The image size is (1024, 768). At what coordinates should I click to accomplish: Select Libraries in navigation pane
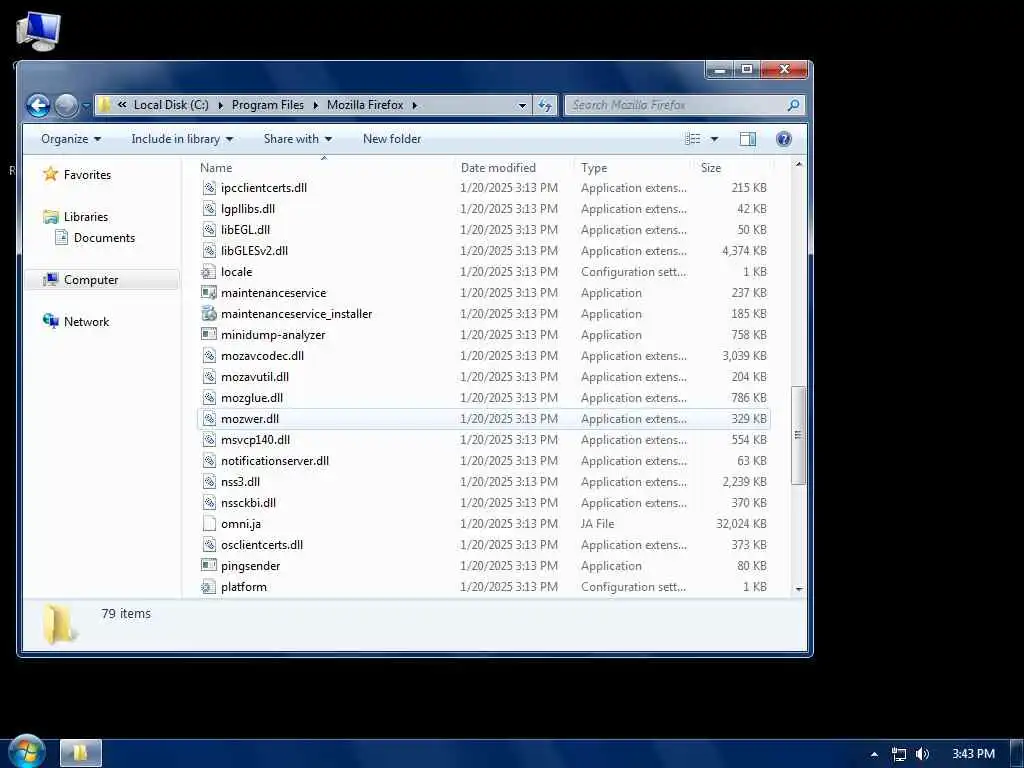pos(76,216)
